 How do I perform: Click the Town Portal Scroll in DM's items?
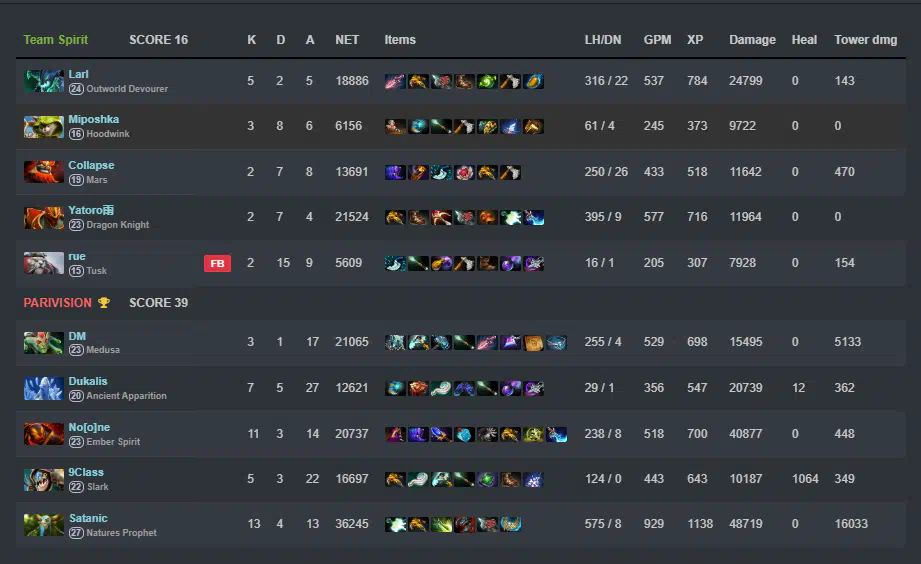533,342
